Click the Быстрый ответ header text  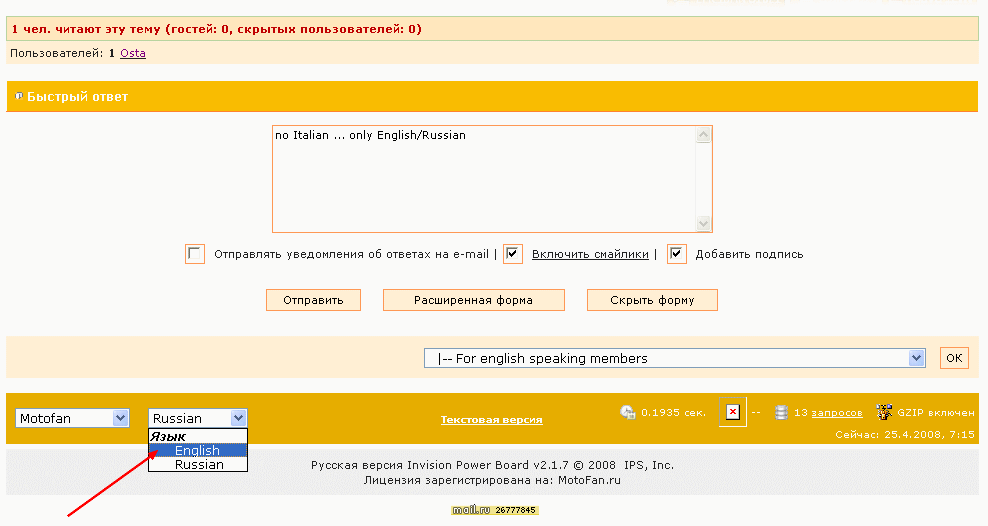click(78, 96)
